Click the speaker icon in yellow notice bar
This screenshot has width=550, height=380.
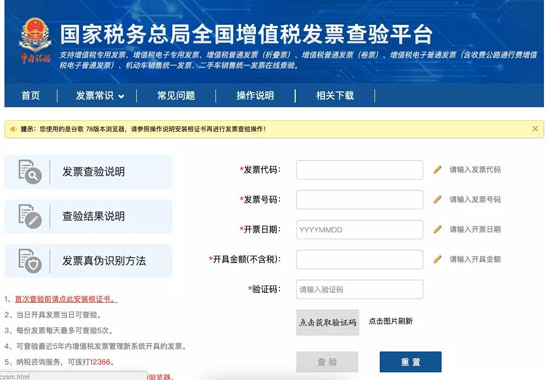[13, 129]
